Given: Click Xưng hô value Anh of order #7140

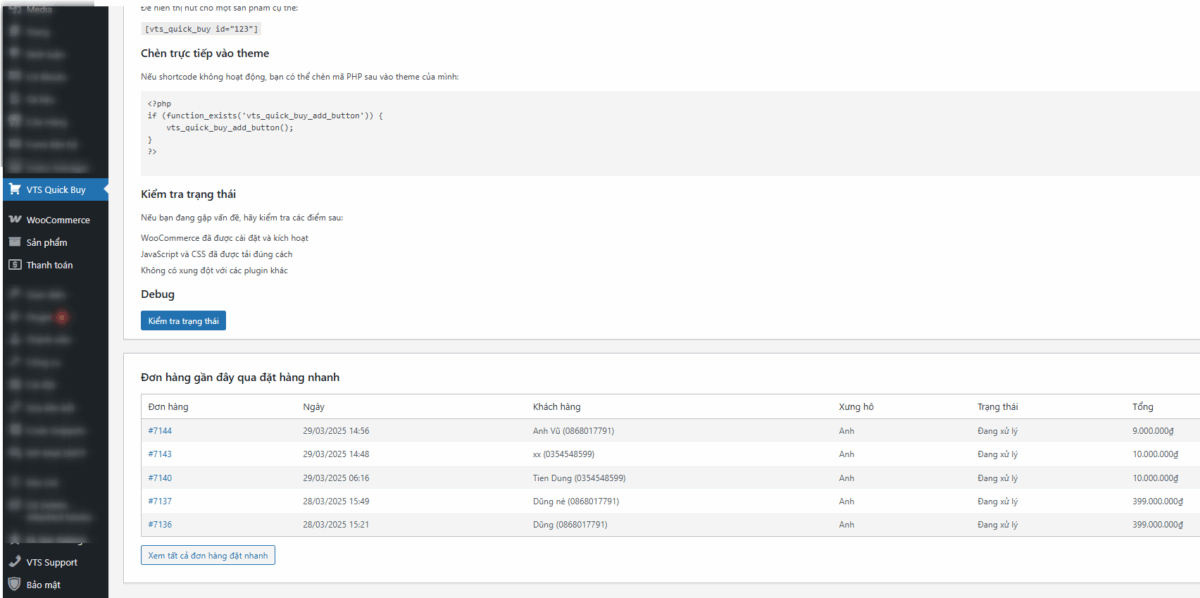Looking at the screenshot, I should (x=847, y=478).
